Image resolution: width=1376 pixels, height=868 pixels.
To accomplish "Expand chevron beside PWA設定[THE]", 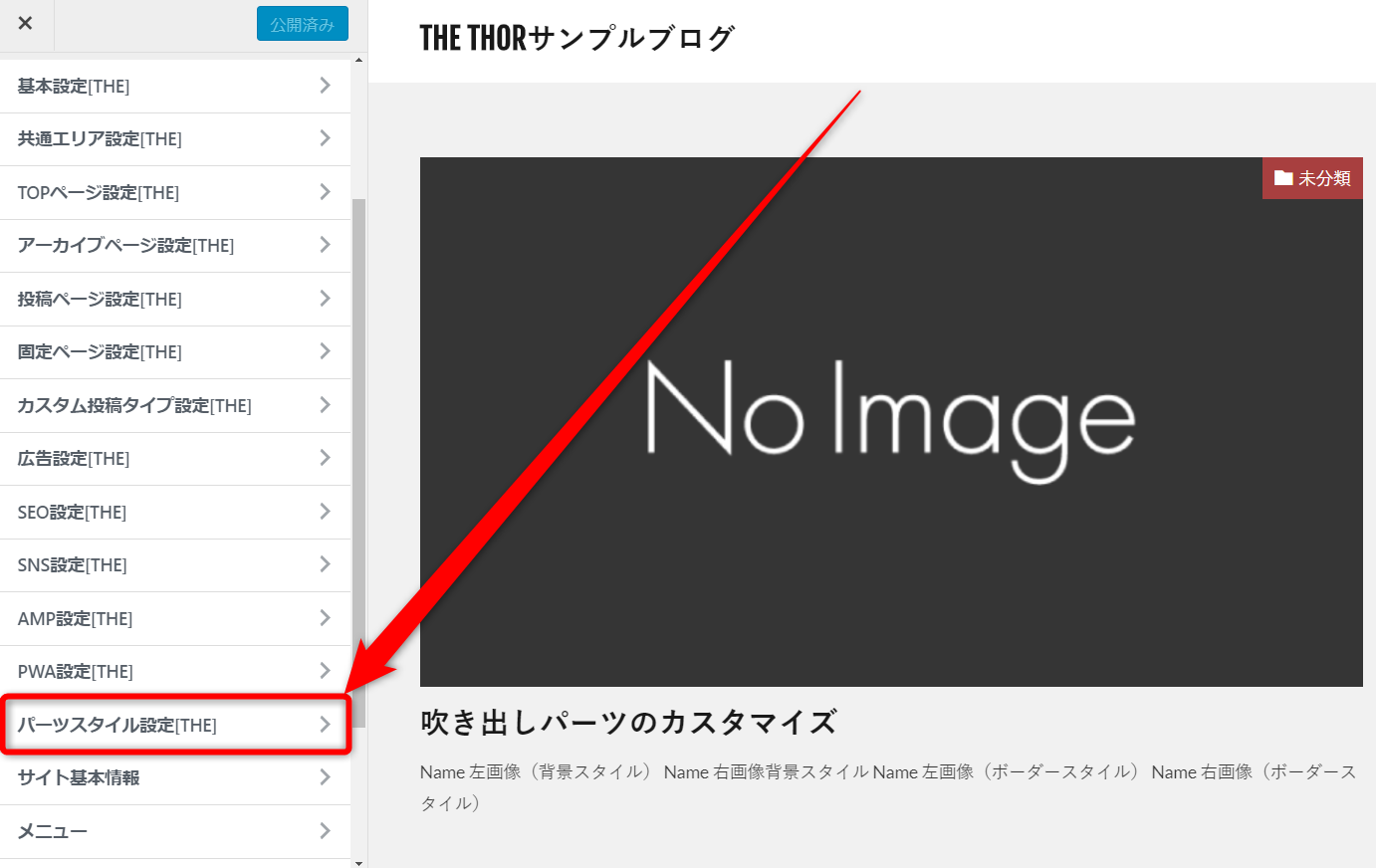I will click(x=325, y=671).
